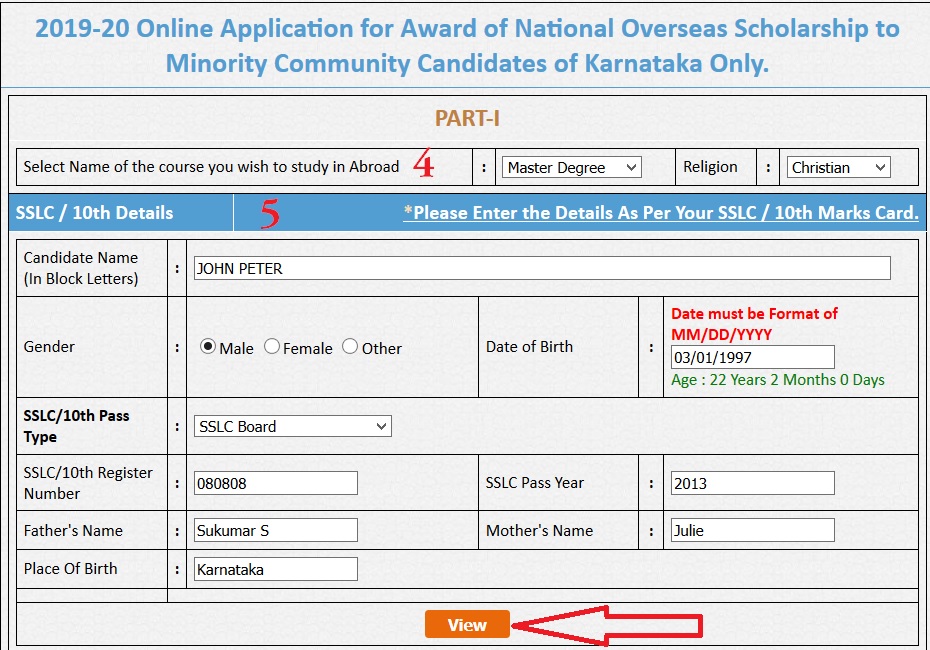
Task: Click the orange View button
Action: click(467, 624)
